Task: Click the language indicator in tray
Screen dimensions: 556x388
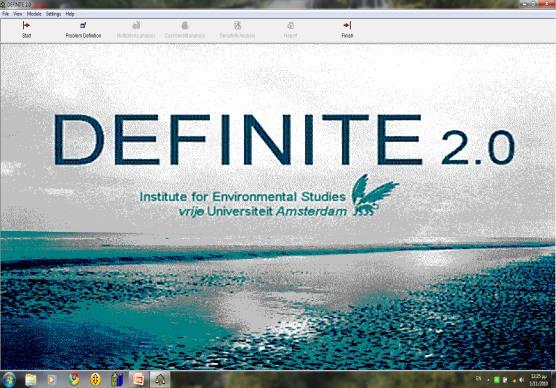Action: [479, 379]
